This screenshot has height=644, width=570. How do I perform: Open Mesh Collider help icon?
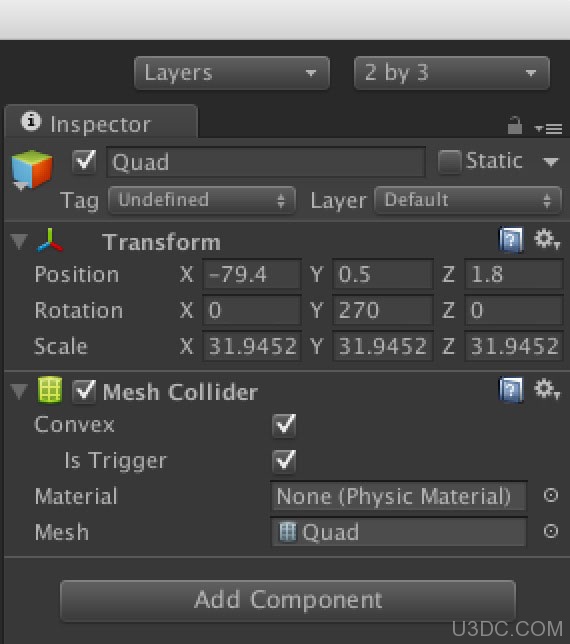(511, 389)
